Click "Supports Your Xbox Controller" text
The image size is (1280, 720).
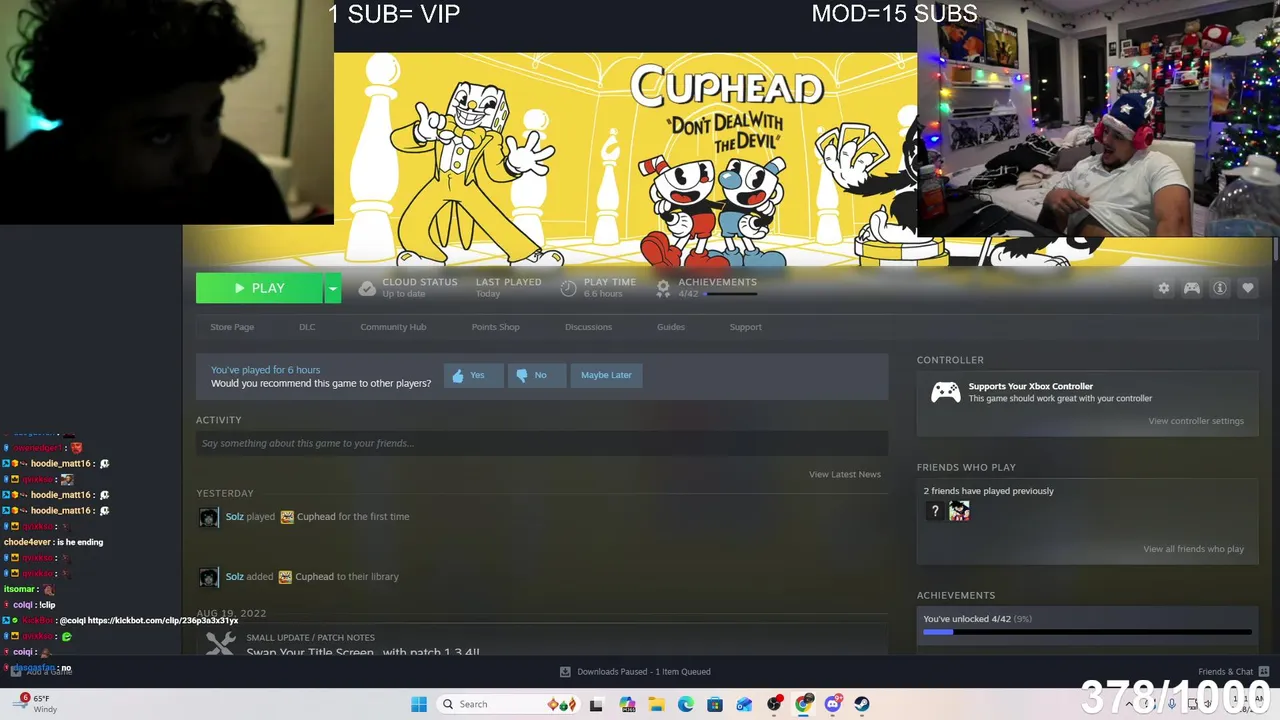click(1030, 386)
